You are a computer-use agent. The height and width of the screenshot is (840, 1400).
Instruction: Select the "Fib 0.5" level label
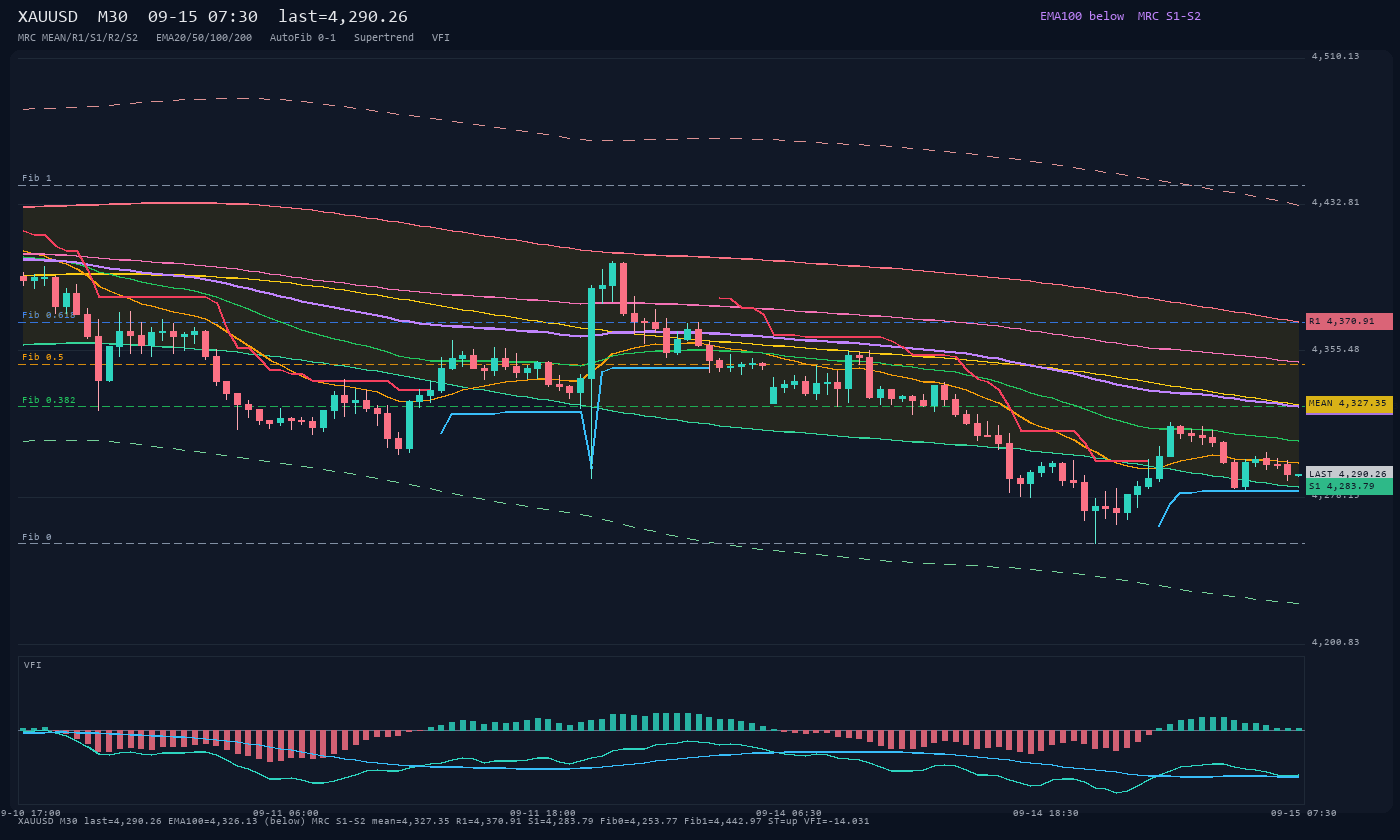pos(43,357)
